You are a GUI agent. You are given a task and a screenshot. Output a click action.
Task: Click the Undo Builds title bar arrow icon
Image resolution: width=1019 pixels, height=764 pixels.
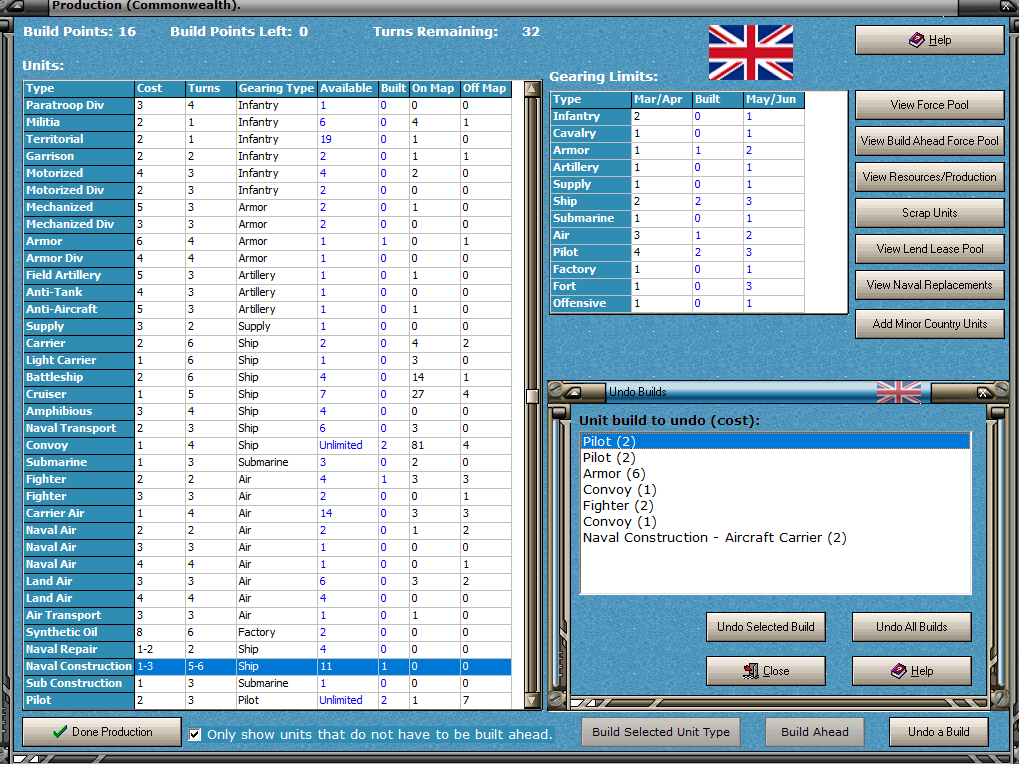point(573,393)
